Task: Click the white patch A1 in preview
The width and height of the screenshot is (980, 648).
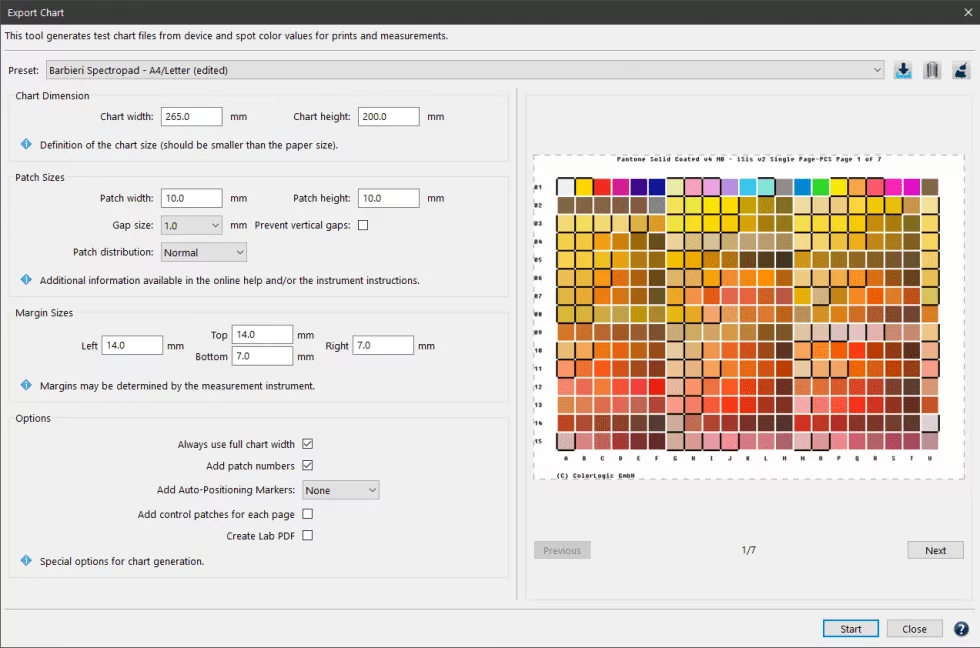Action: click(x=566, y=187)
